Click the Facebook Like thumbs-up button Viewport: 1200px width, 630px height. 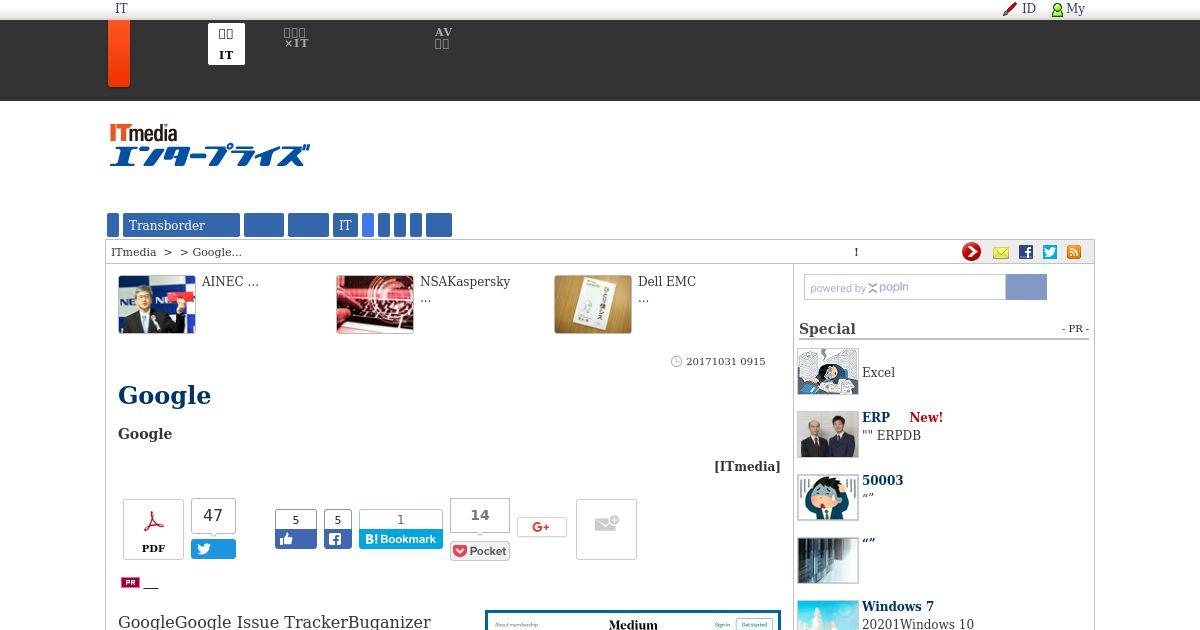(x=296, y=539)
